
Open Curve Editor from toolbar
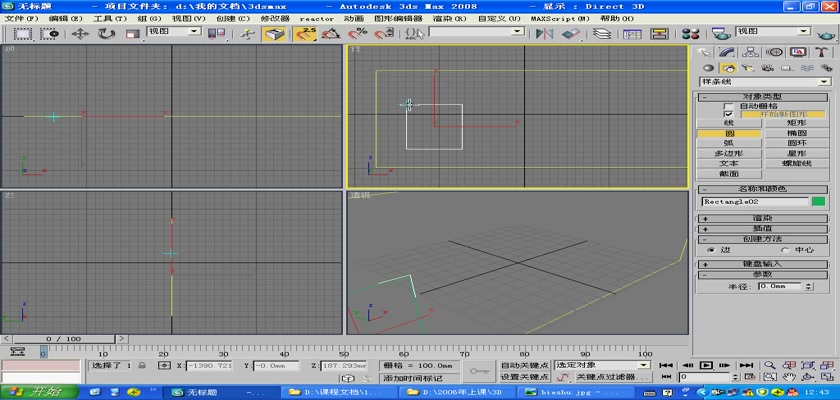click(632, 34)
